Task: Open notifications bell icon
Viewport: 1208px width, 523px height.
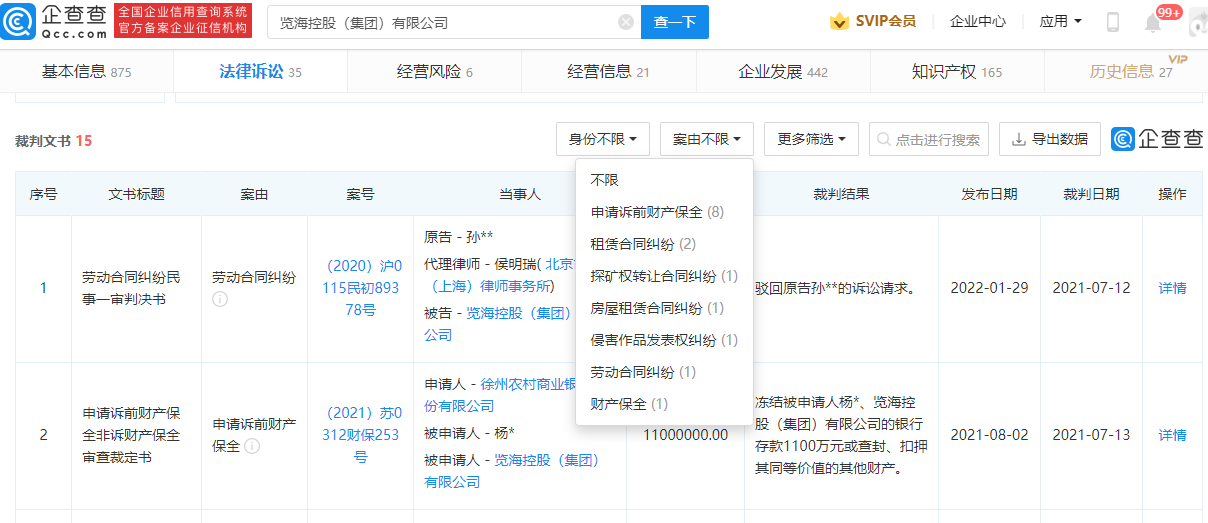Action: tap(1153, 23)
